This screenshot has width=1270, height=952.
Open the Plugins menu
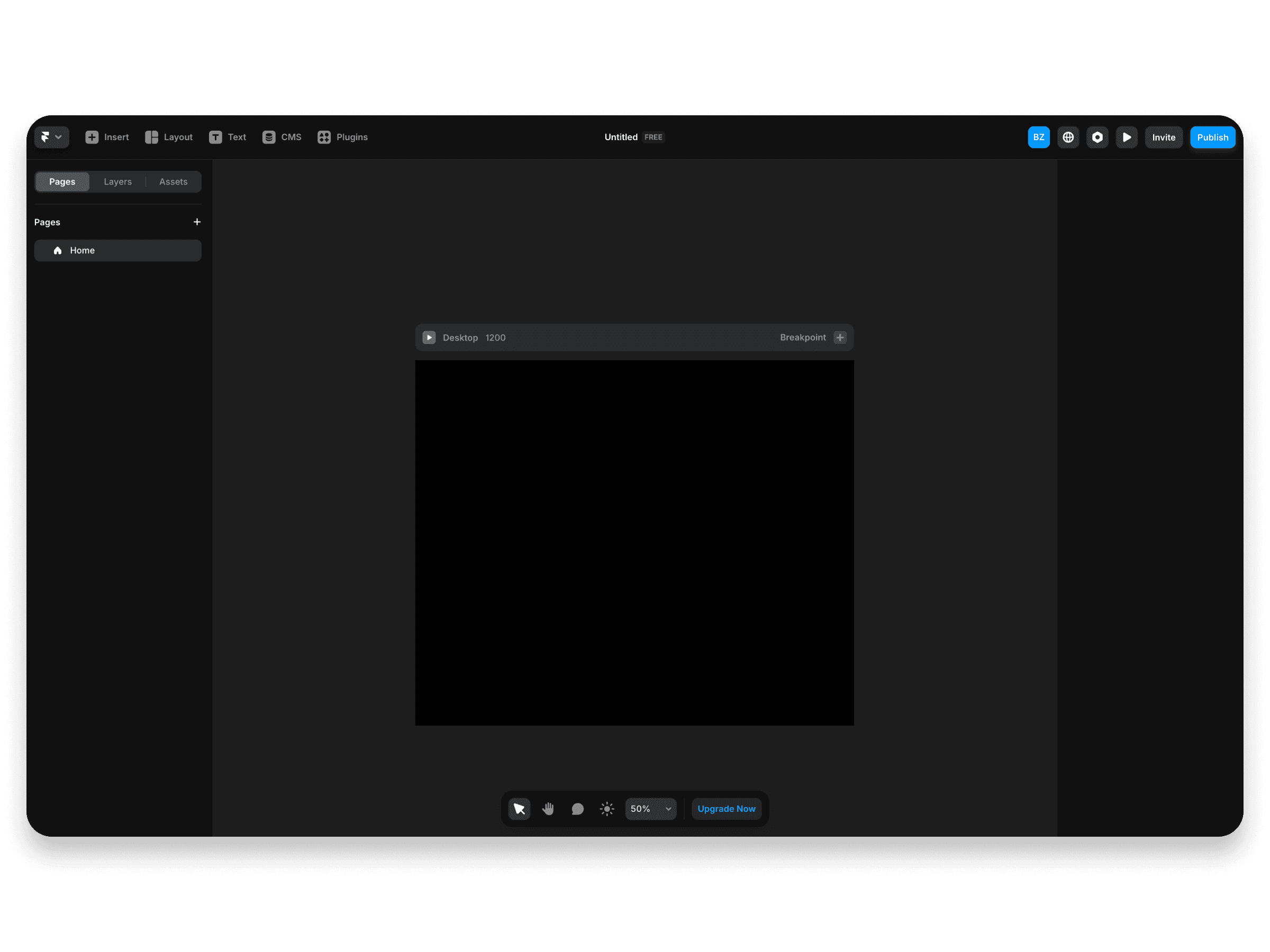343,137
